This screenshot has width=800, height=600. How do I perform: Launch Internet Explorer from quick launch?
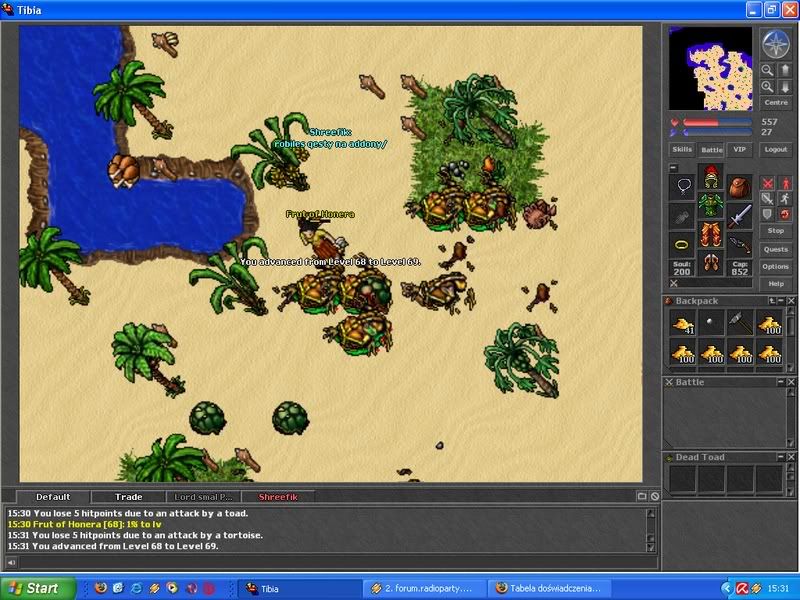(x=136, y=588)
